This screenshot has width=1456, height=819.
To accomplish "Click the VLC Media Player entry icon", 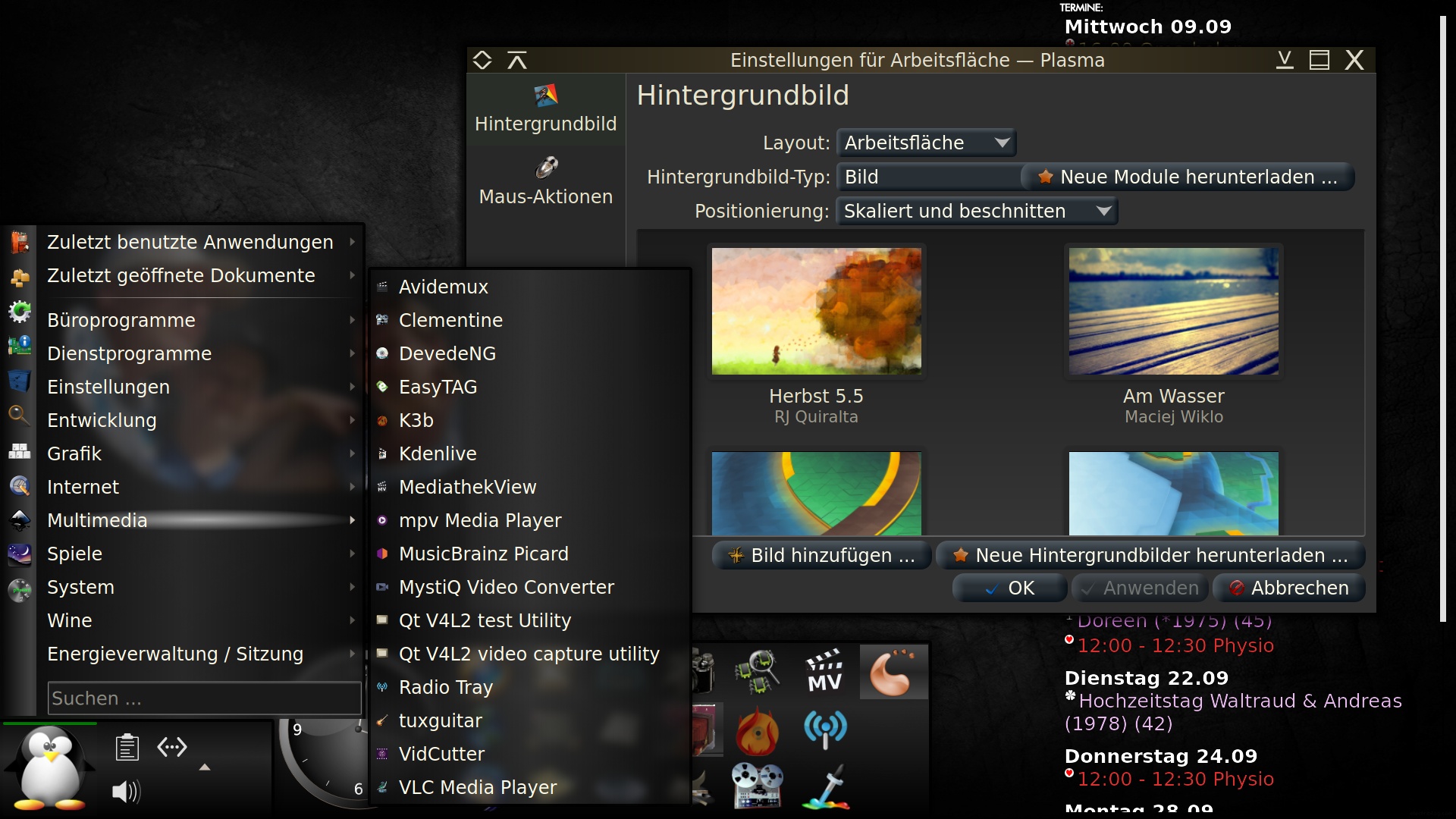I will (382, 787).
